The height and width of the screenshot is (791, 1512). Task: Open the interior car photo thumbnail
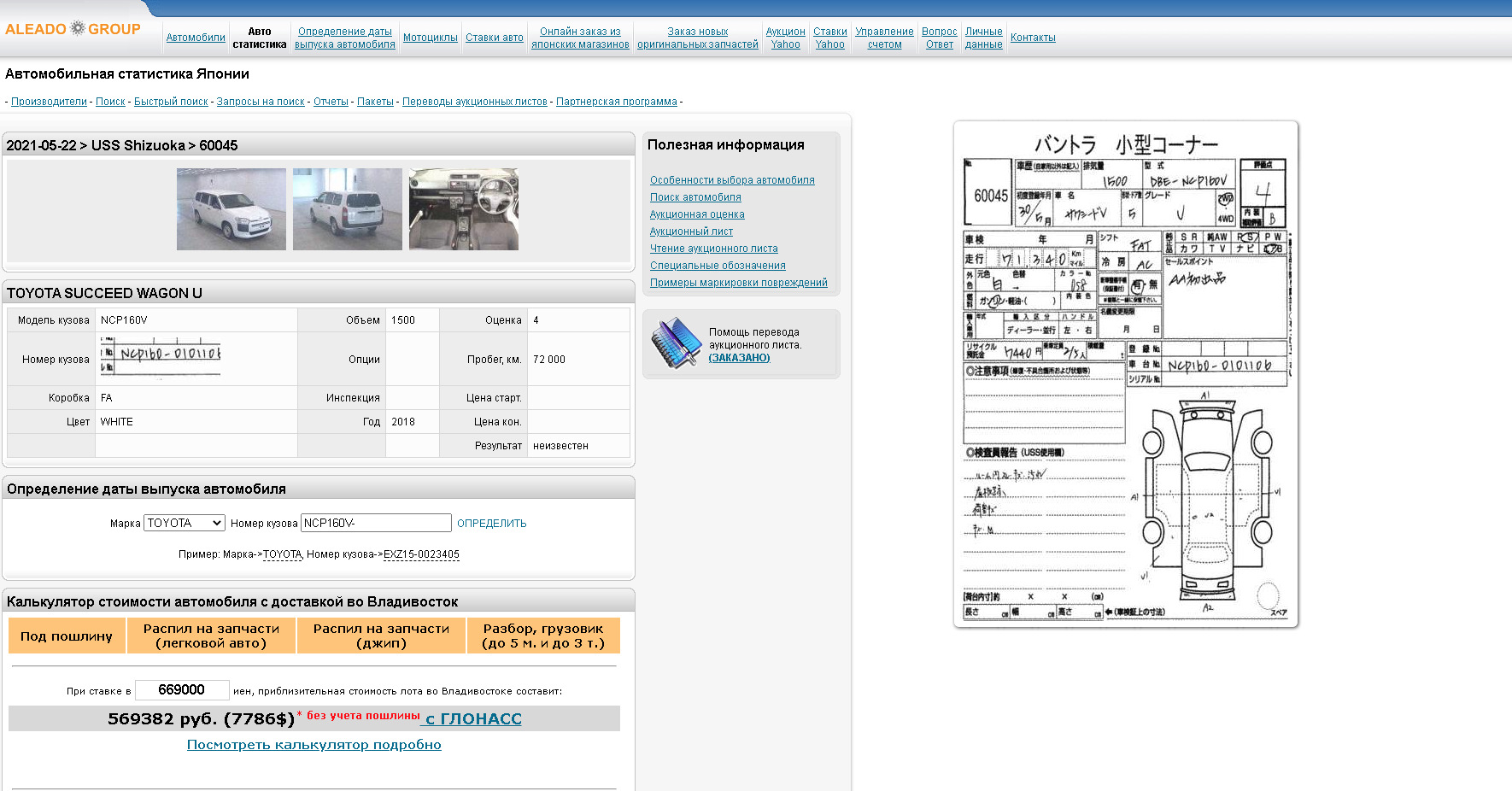pyautogui.click(x=463, y=209)
